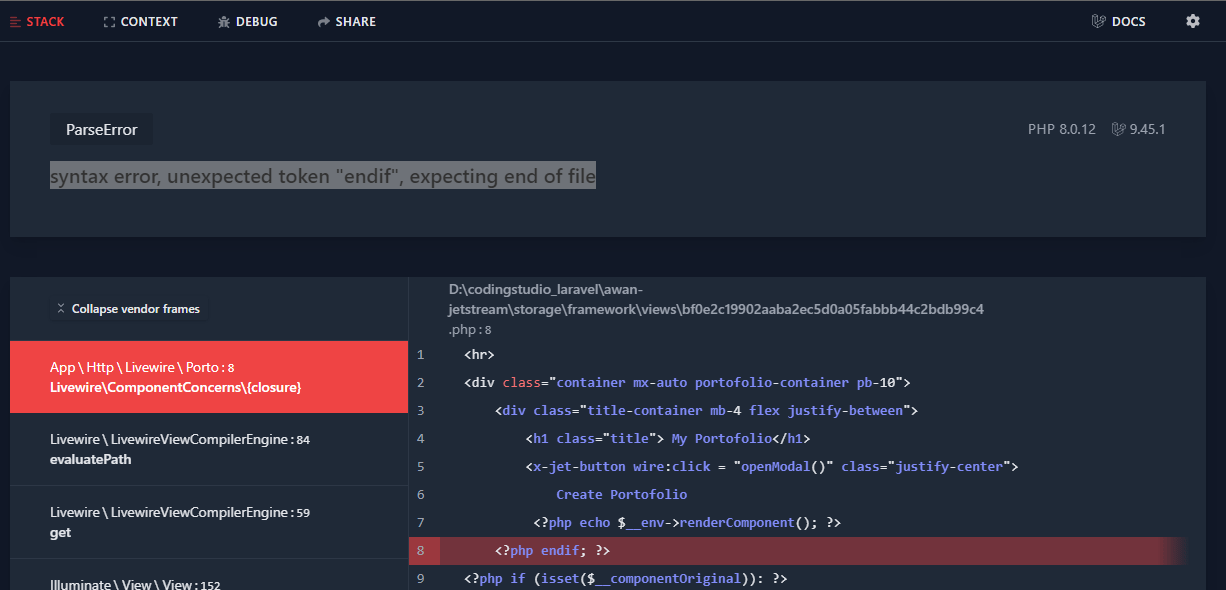Click the Laravel icon beside version 9.45.1
This screenshot has width=1226, height=590.
[1117, 128]
